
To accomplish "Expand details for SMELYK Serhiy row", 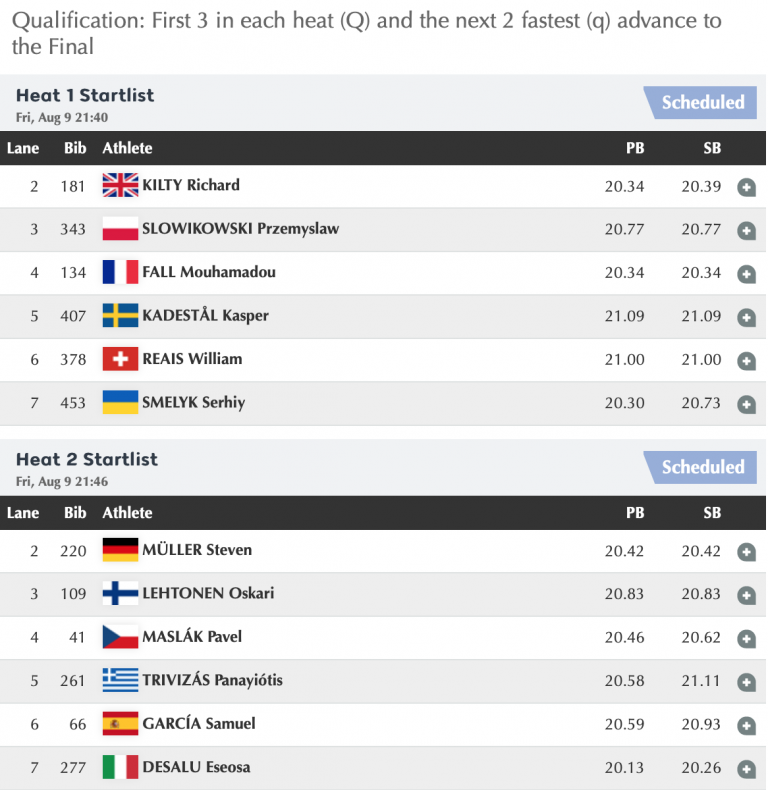I will [746, 404].
